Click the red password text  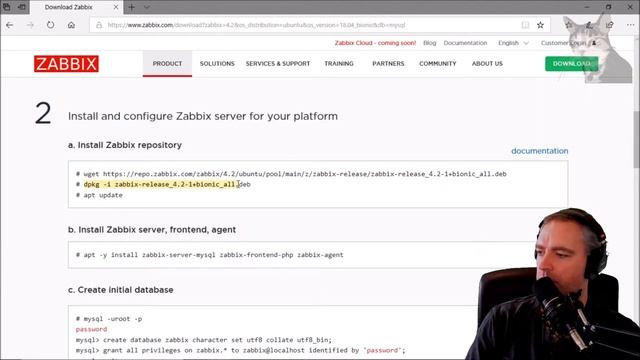point(91,329)
